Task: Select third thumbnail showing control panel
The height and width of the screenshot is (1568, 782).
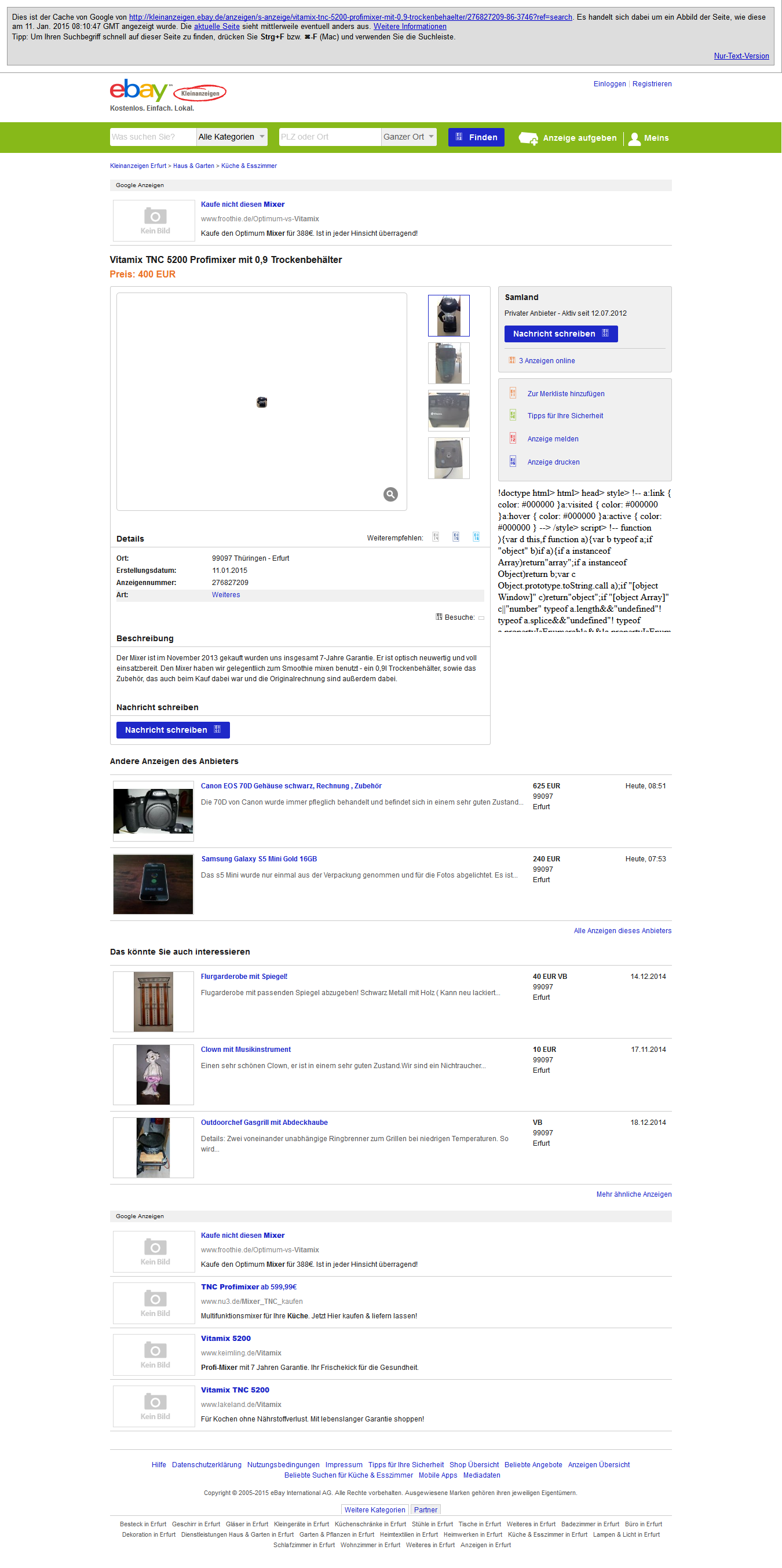Action: pos(448,410)
